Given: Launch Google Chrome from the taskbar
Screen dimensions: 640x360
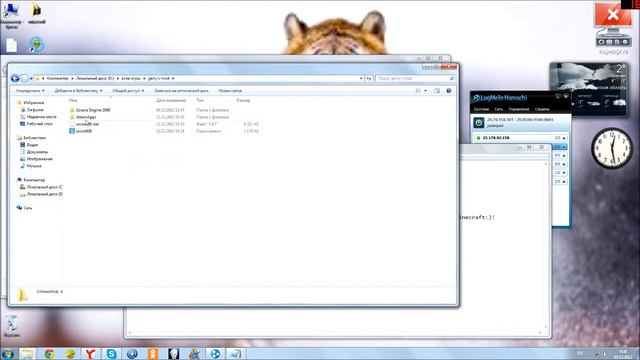Looking at the screenshot, I should pyautogui.click(x=49, y=353).
